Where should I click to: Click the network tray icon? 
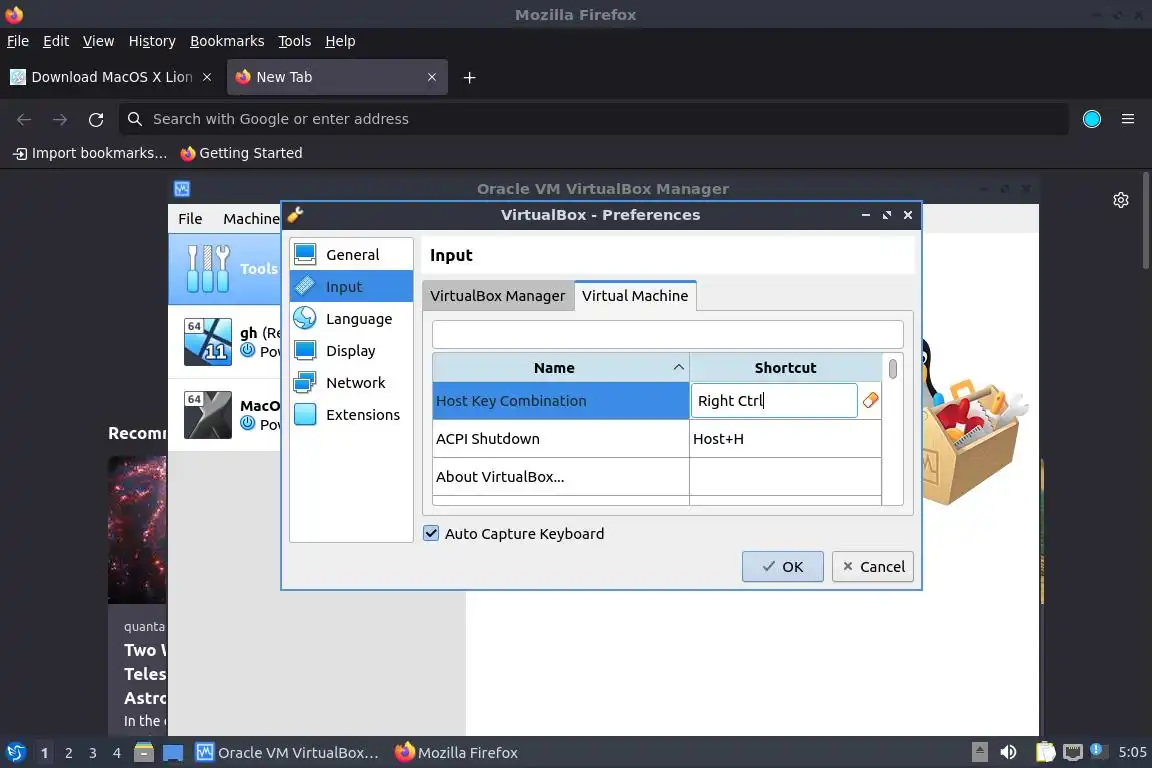(x=1073, y=752)
